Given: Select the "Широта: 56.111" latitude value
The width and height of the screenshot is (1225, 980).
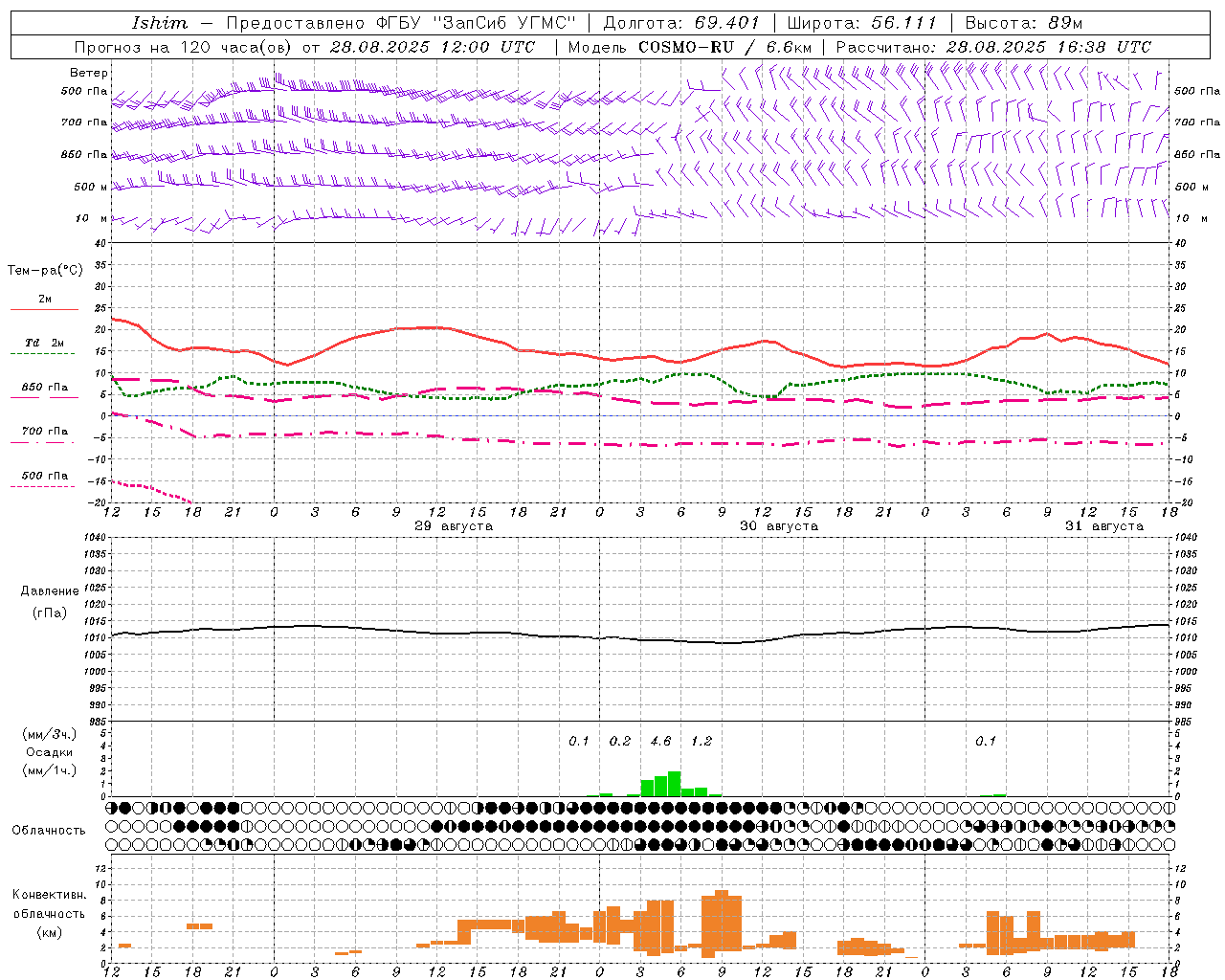Looking at the screenshot, I should (862, 23).
